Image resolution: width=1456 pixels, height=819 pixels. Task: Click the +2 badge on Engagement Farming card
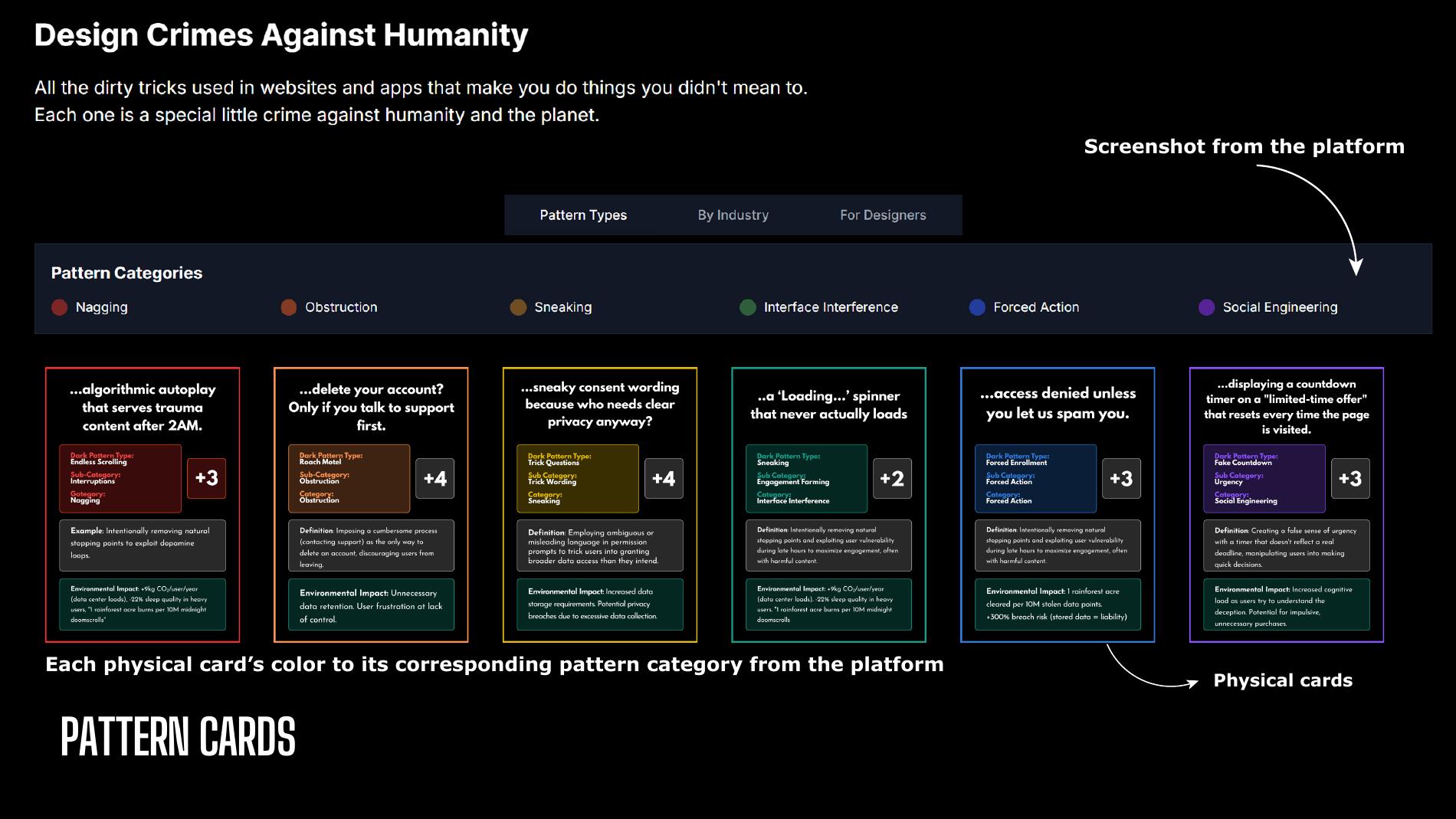point(892,478)
